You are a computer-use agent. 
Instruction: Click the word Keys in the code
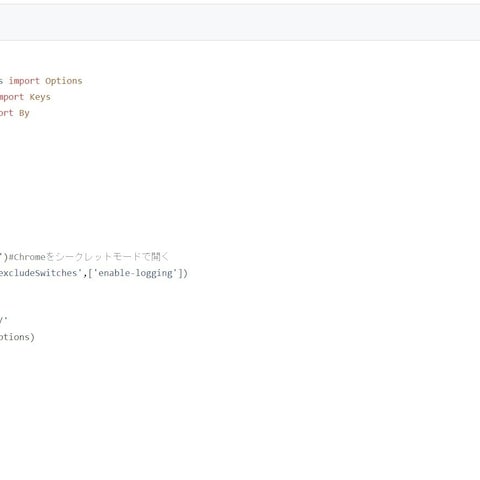[x=40, y=97]
